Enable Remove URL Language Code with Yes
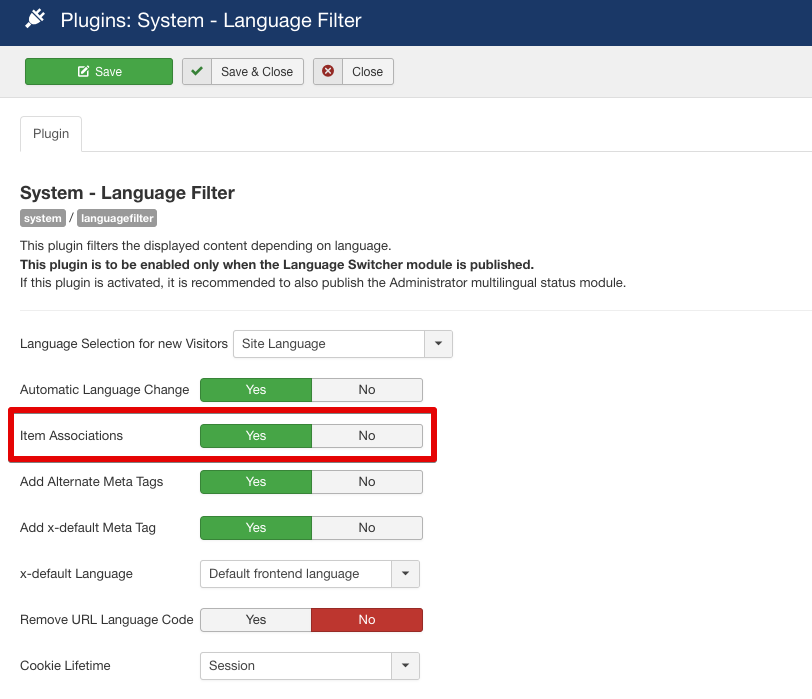The width and height of the screenshot is (812, 699). pos(256,620)
